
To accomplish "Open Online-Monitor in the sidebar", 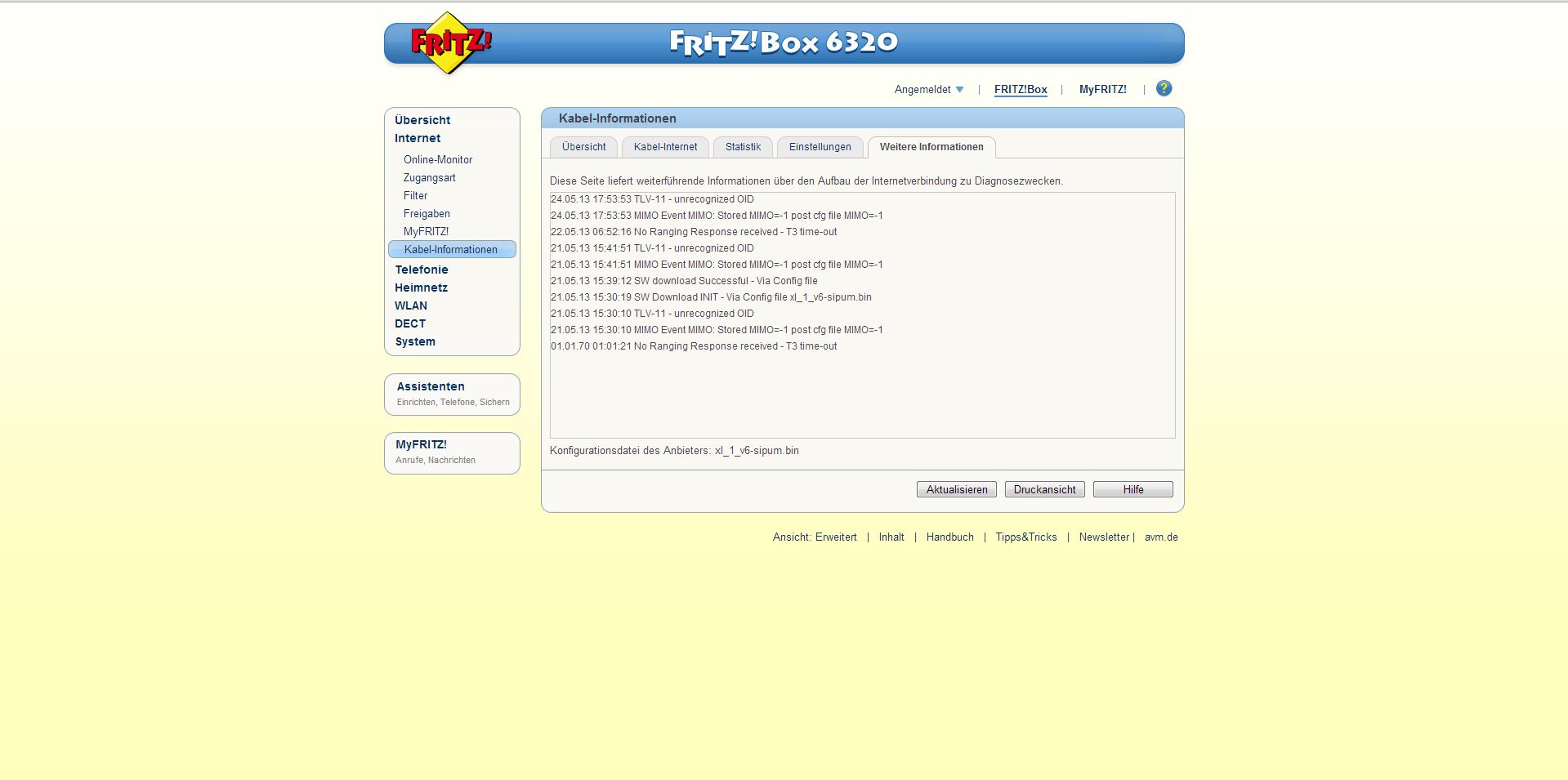I will click(x=438, y=160).
